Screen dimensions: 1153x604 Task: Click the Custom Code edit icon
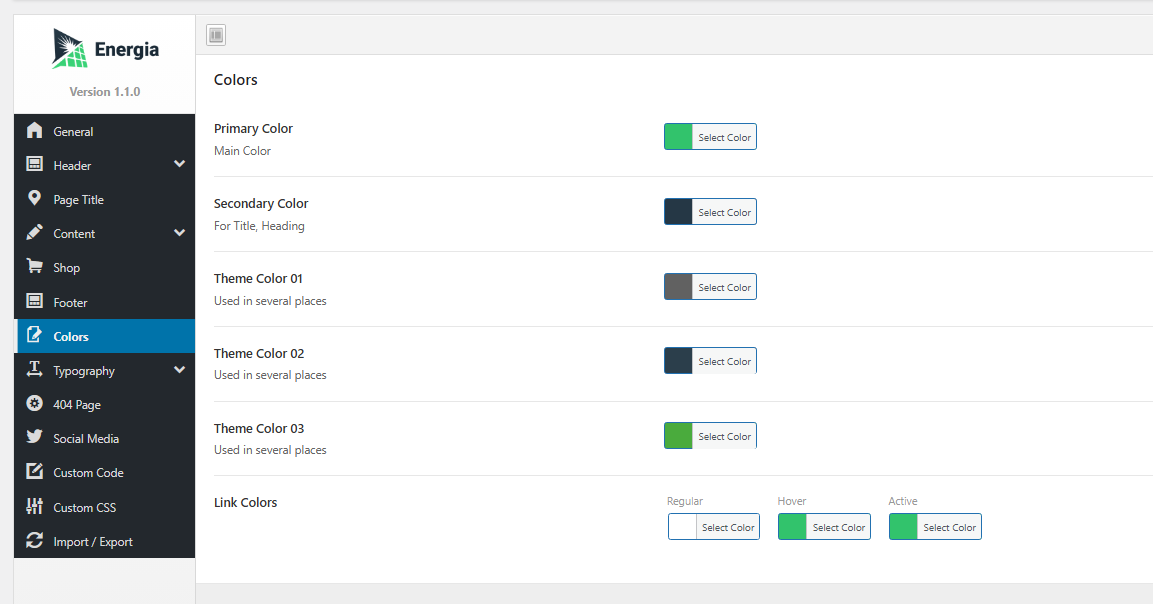(34, 472)
